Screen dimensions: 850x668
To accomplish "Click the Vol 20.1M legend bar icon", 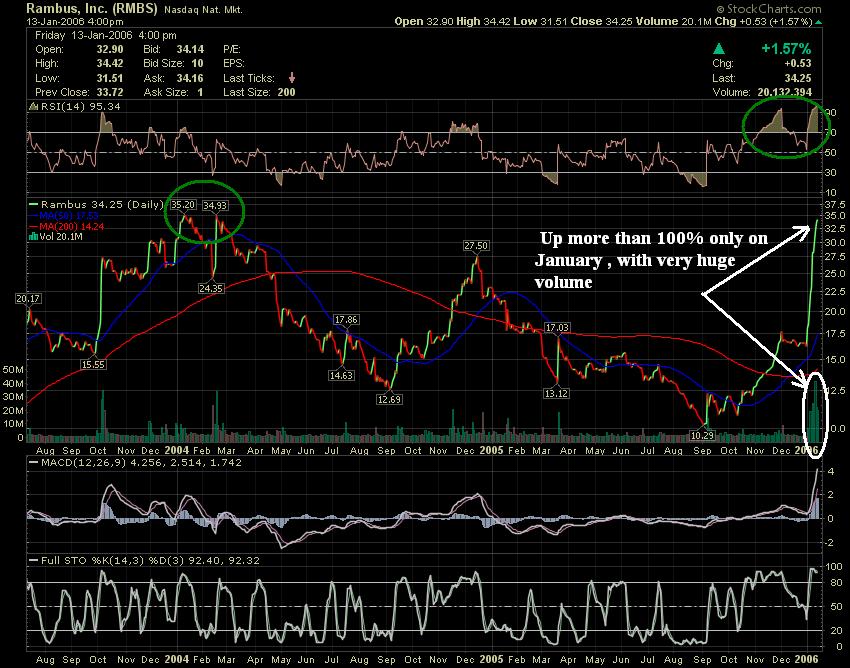I will click(x=32, y=236).
